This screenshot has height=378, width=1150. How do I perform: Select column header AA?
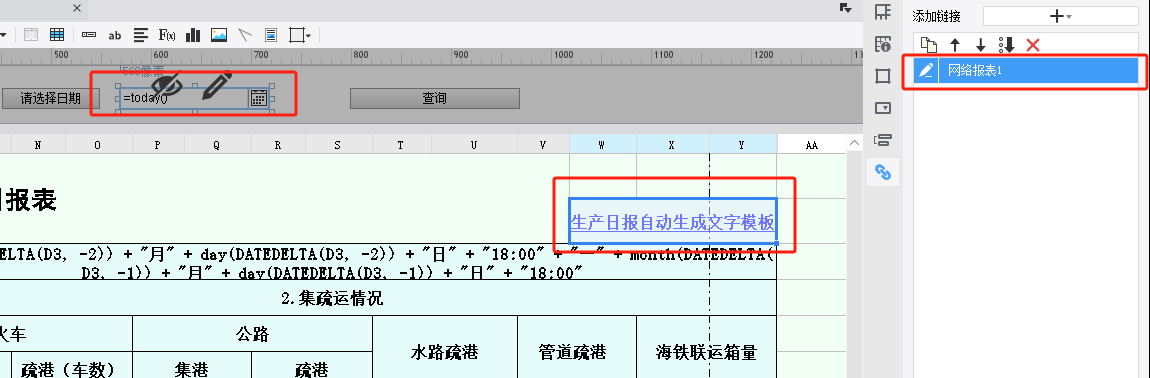click(812, 145)
